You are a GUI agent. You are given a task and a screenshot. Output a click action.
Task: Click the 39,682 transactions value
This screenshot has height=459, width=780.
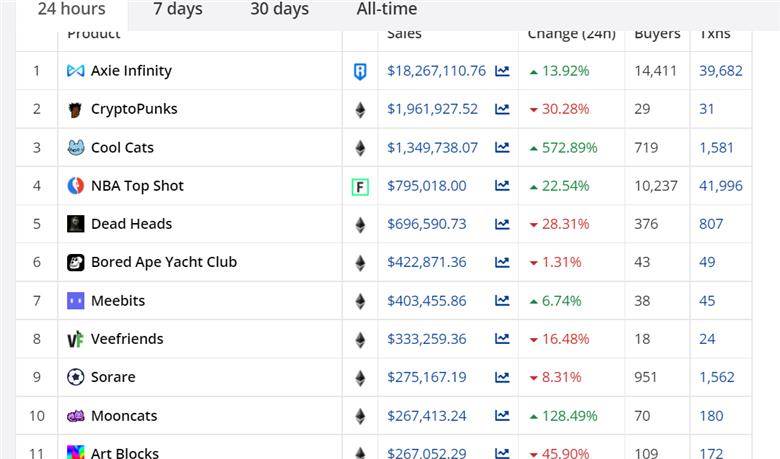(x=721, y=71)
